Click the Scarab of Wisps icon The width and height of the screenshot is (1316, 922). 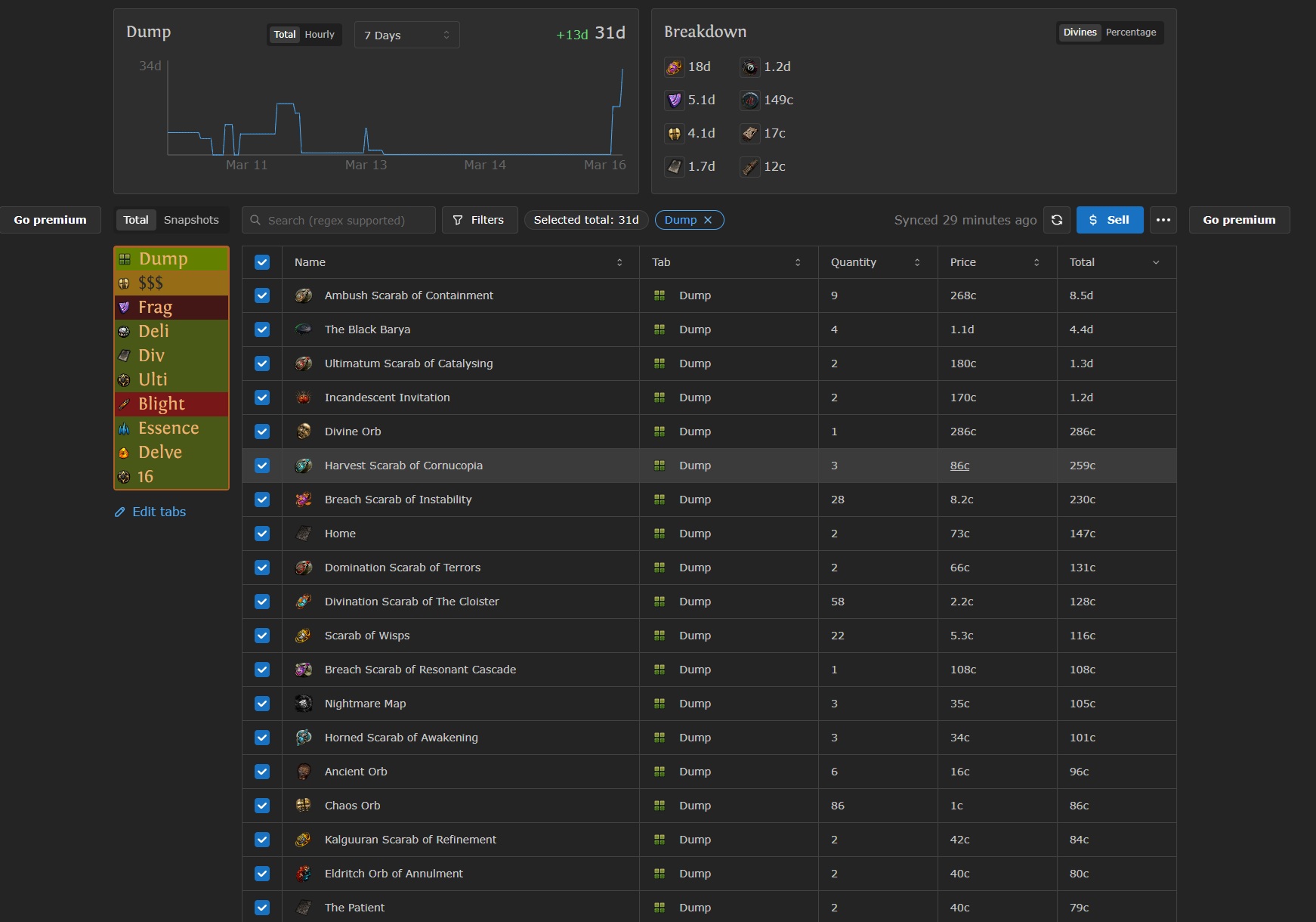(304, 636)
